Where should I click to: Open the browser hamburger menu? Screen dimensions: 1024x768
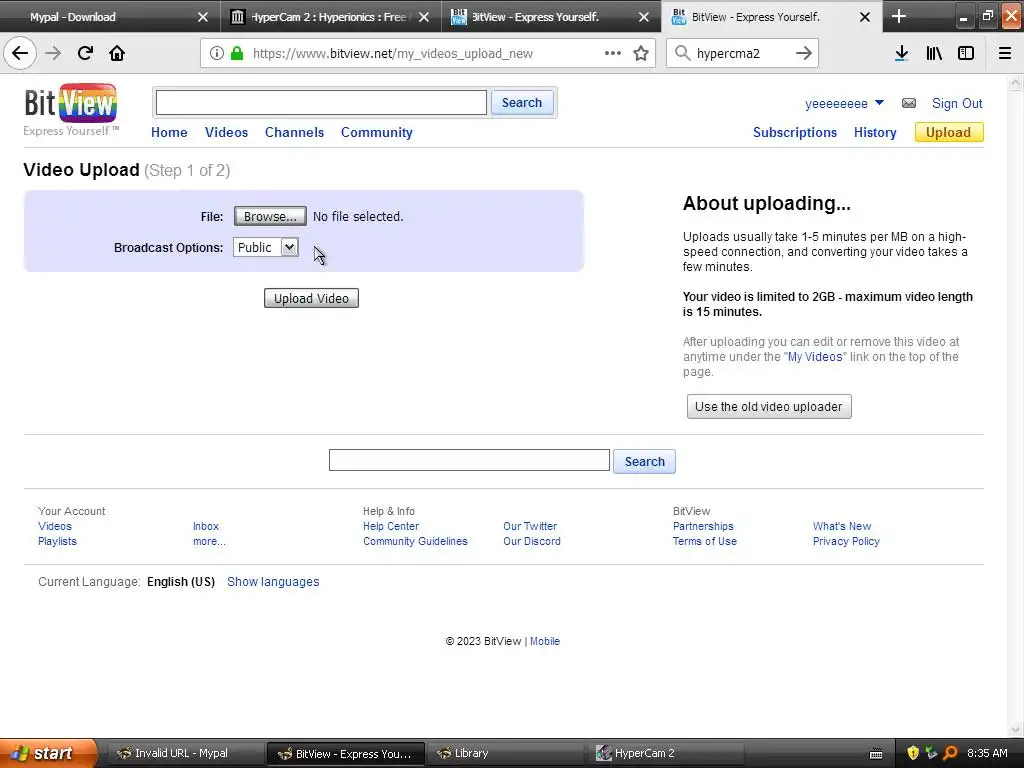click(1004, 53)
